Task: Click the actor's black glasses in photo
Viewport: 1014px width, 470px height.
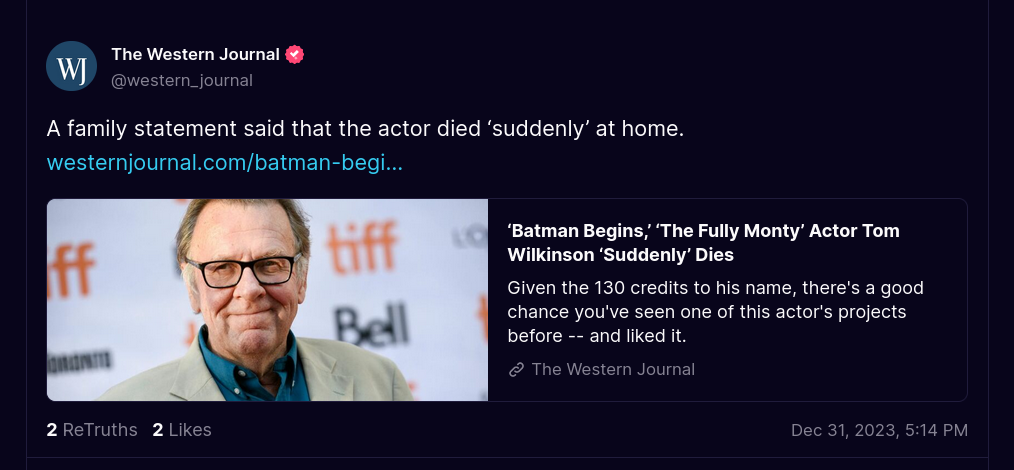Action: point(243,271)
